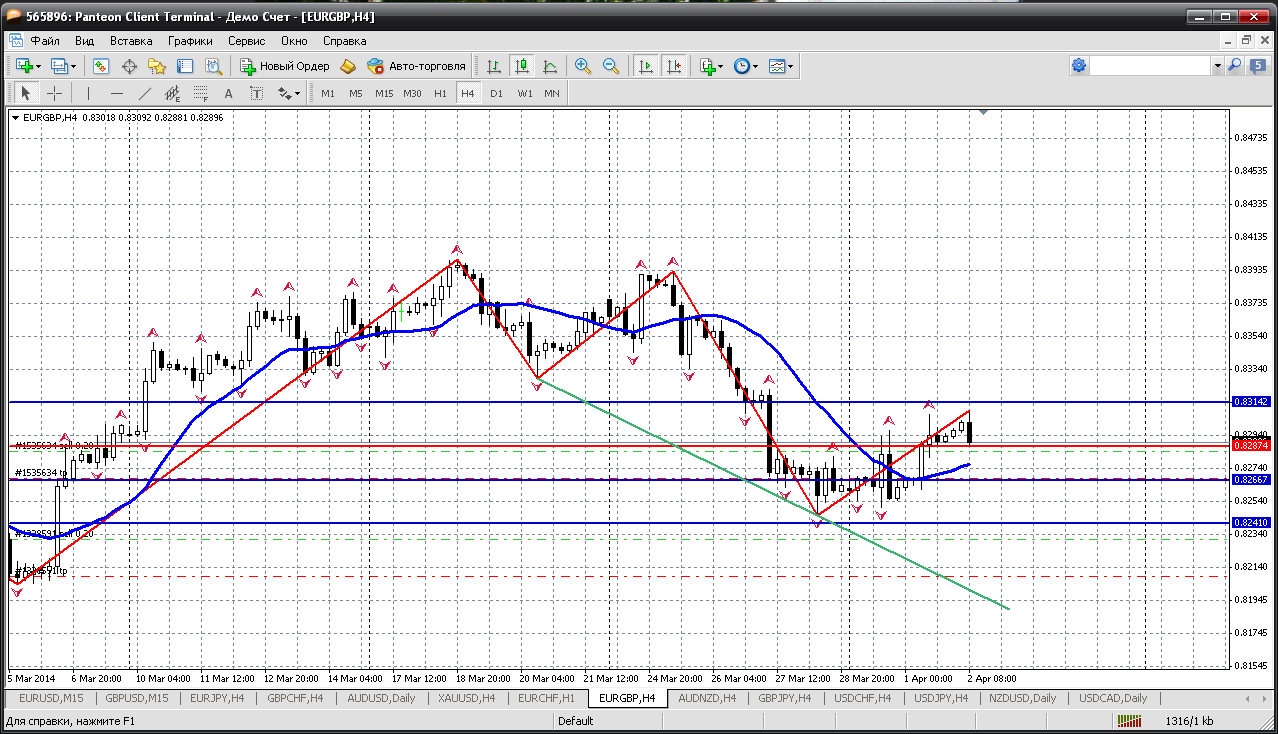
Task: Click the Новый Ордер button
Action: tap(285, 66)
